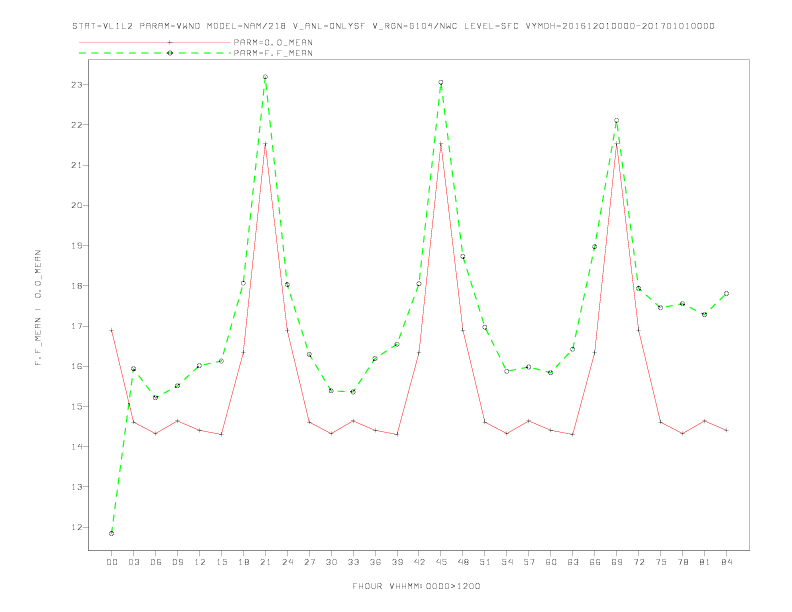This screenshot has width=792, height=612.
Task: Click x-axis tick label 66
Action: click(x=595, y=562)
